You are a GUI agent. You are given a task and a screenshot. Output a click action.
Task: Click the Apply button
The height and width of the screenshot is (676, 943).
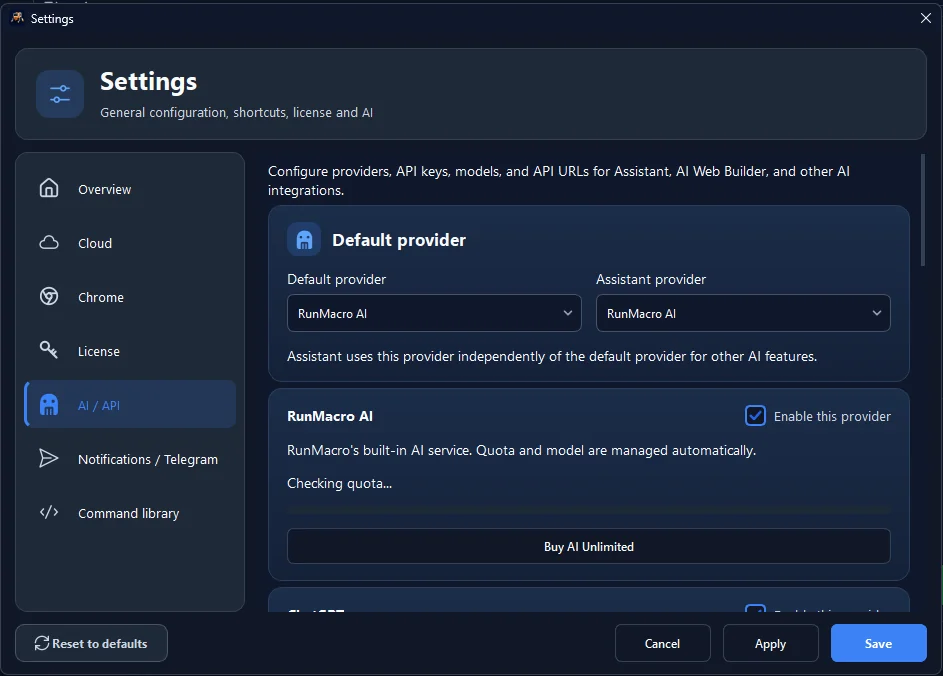tap(770, 643)
